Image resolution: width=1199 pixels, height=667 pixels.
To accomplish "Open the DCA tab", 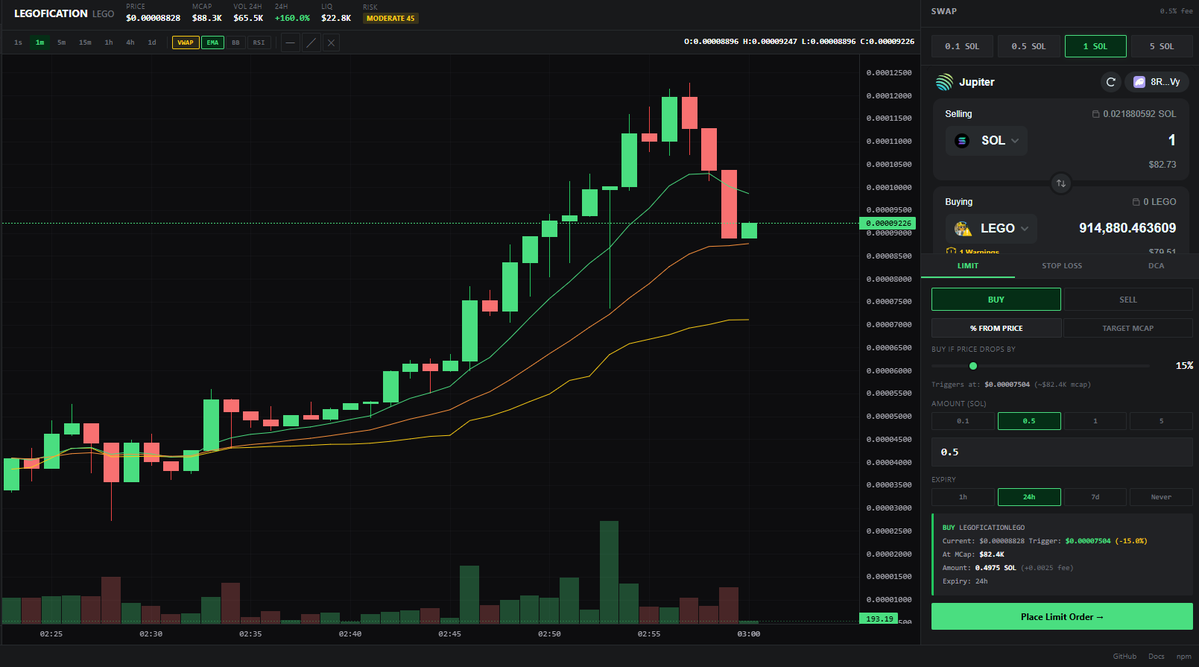I will tap(1155, 266).
